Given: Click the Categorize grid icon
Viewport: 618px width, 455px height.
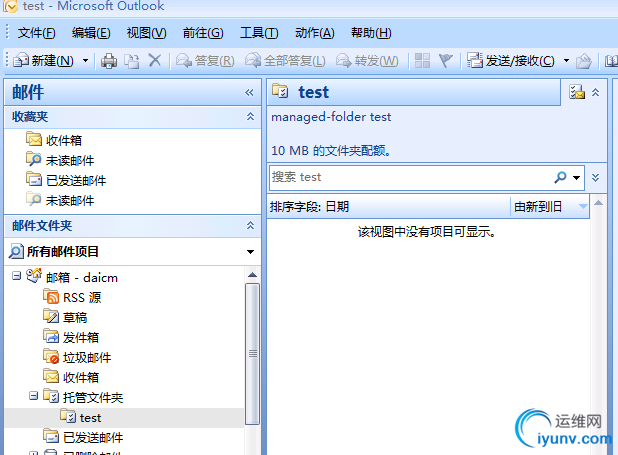Looking at the screenshot, I should pos(423,61).
